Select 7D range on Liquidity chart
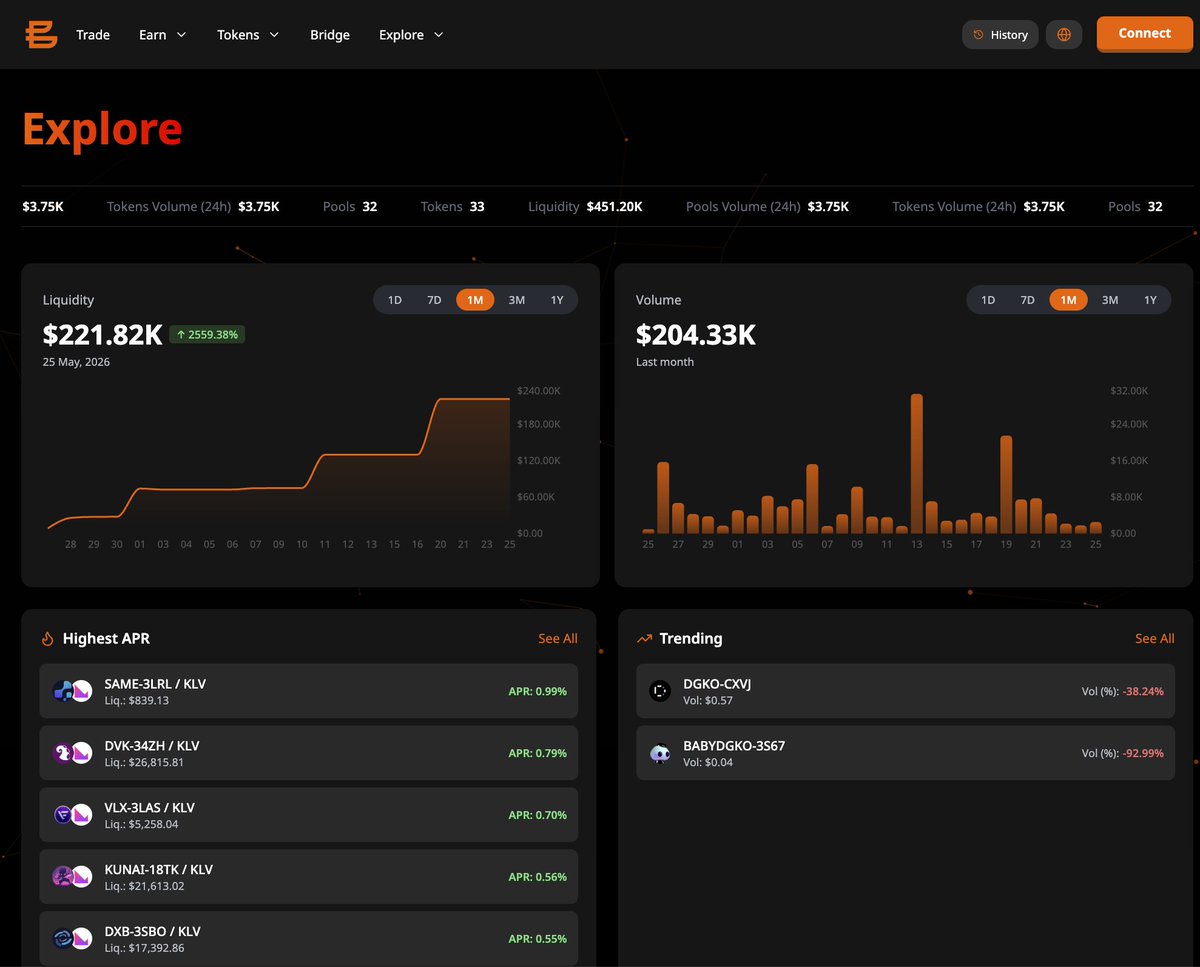Viewport: 1200px width, 967px height. [x=434, y=300]
